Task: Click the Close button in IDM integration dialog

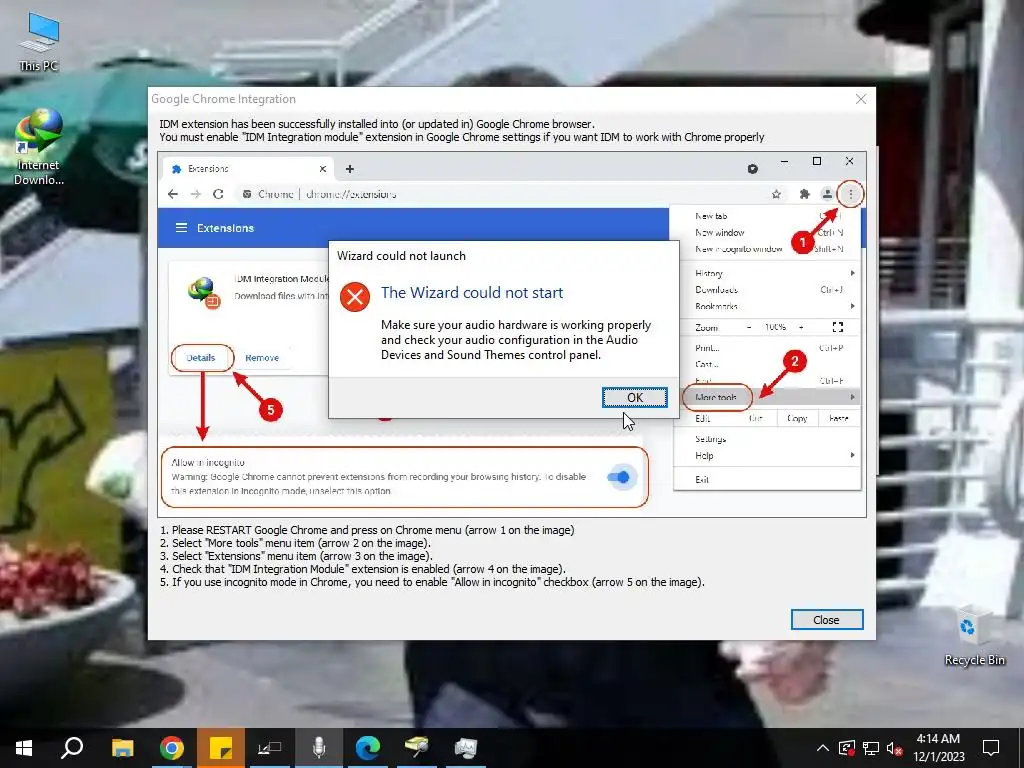Action: point(827,620)
